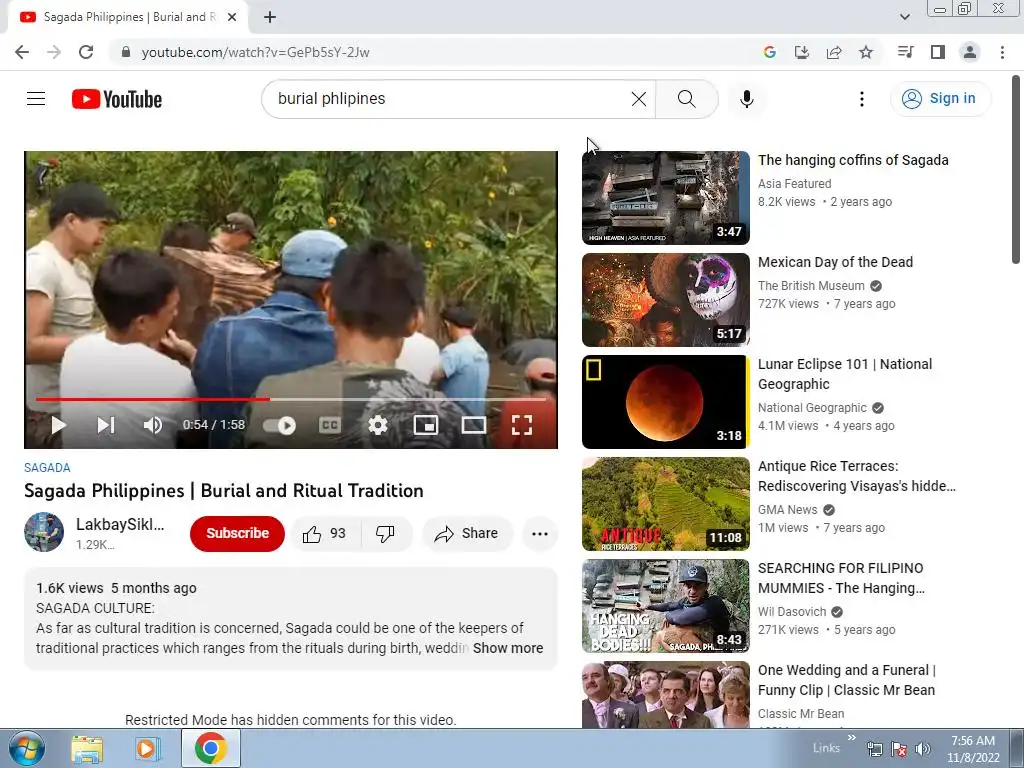Open a new browser tab
The height and width of the screenshot is (768, 1024).
pyautogui.click(x=270, y=18)
